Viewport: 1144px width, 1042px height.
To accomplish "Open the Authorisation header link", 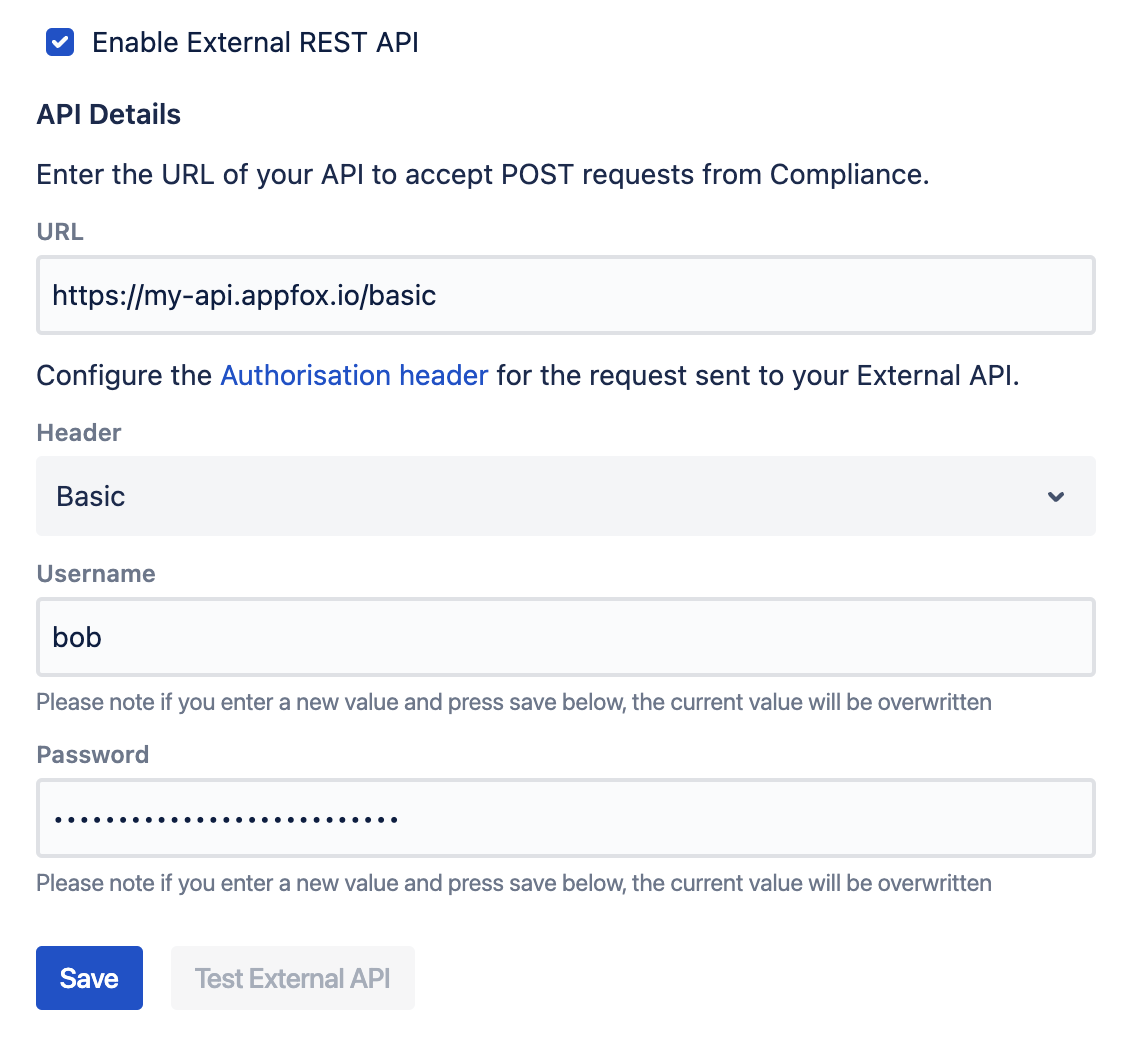I will point(354,376).
